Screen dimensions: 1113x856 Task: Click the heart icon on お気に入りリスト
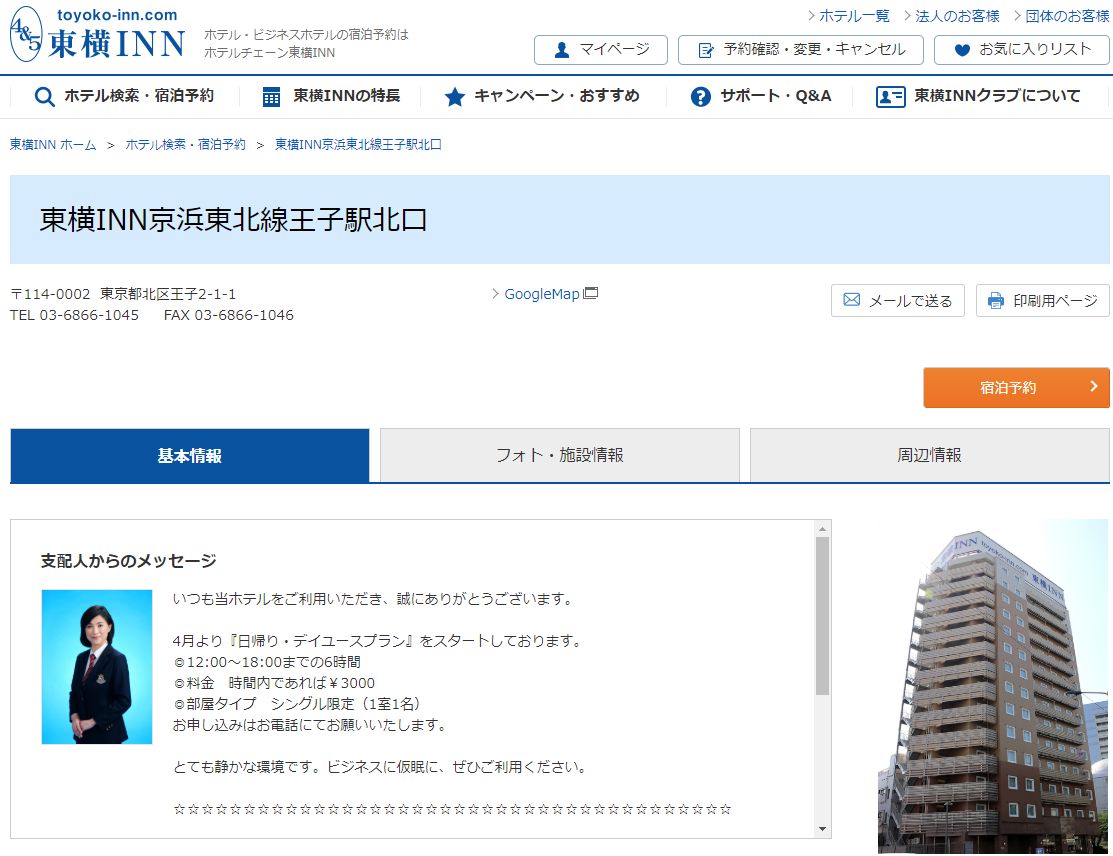click(962, 50)
